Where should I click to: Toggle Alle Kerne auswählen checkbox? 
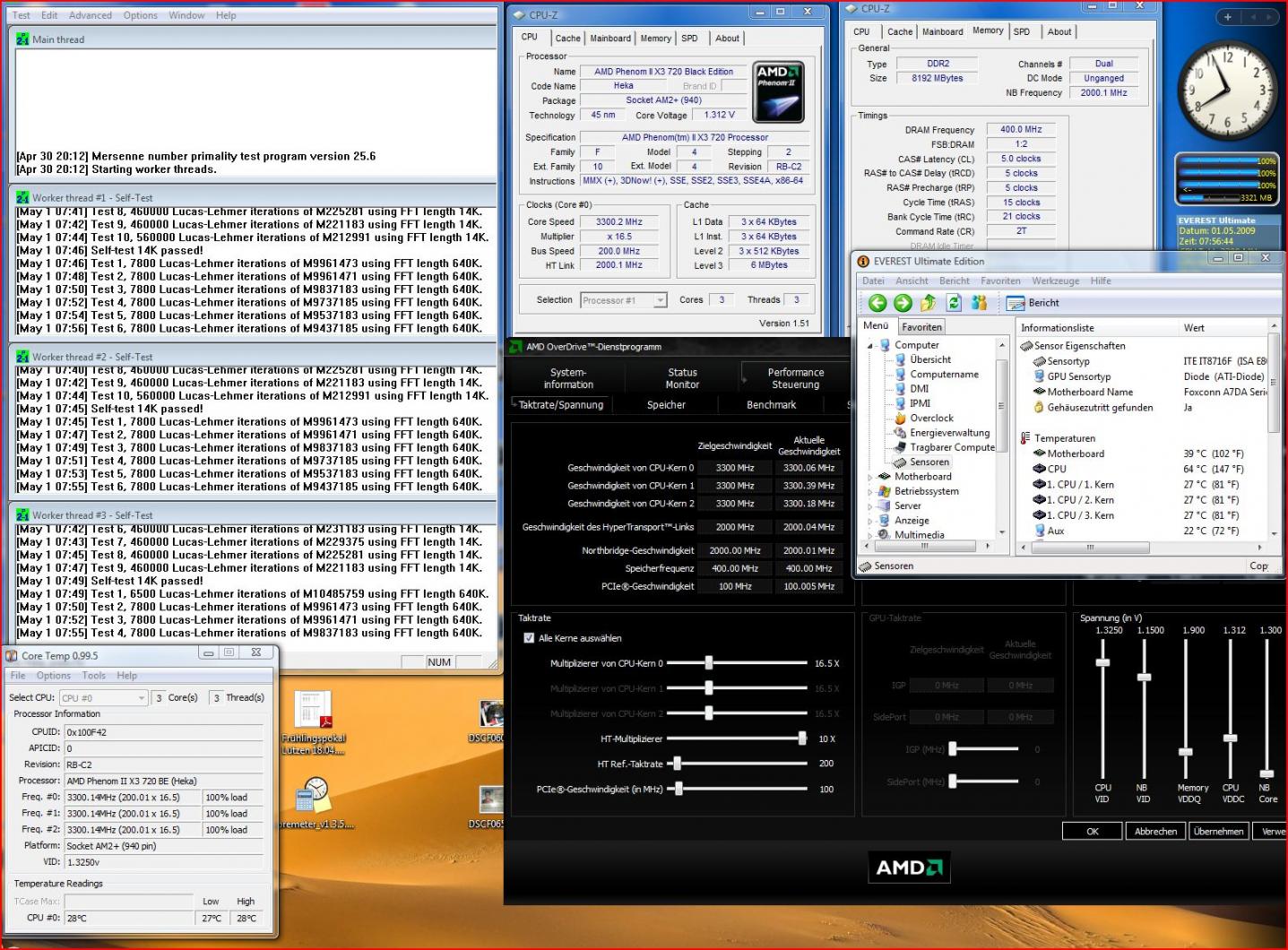(x=528, y=638)
